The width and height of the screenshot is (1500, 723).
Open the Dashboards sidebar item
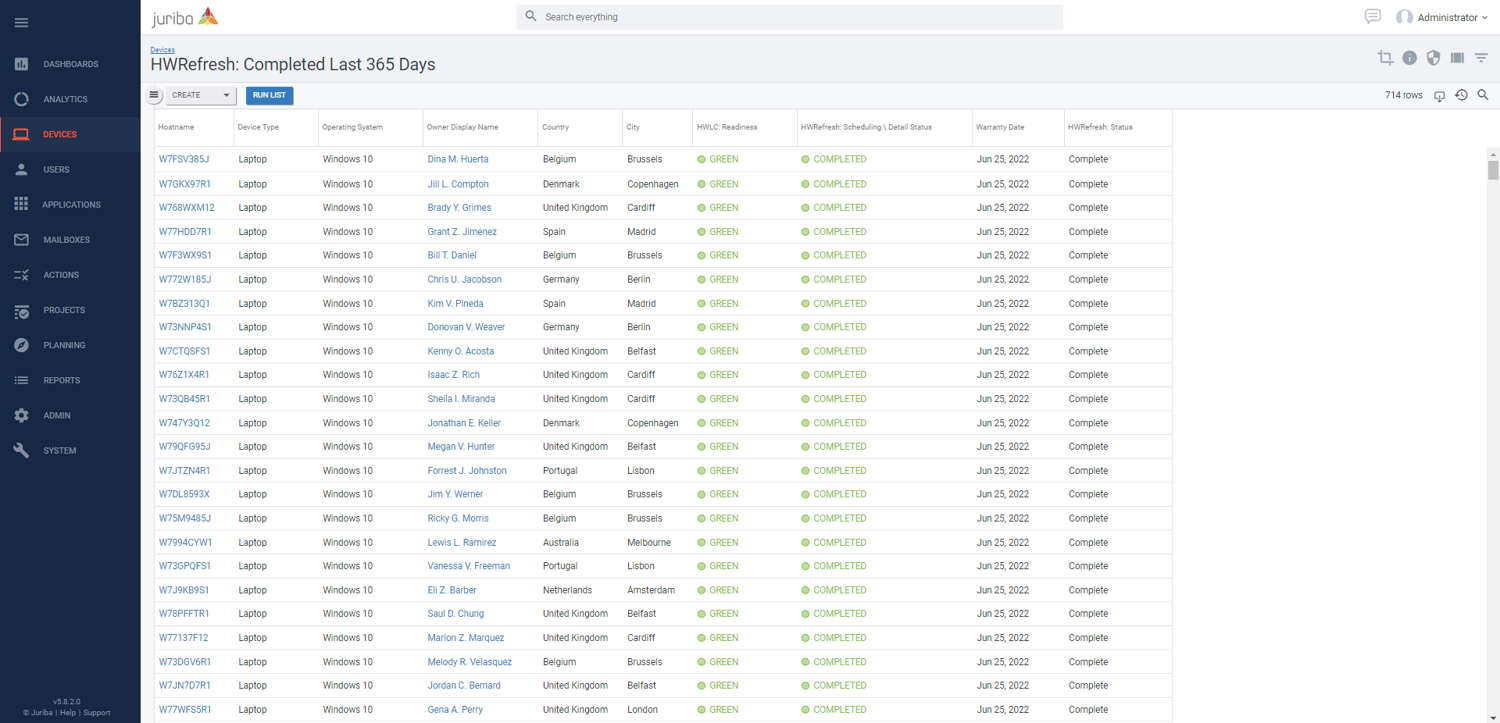70,64
